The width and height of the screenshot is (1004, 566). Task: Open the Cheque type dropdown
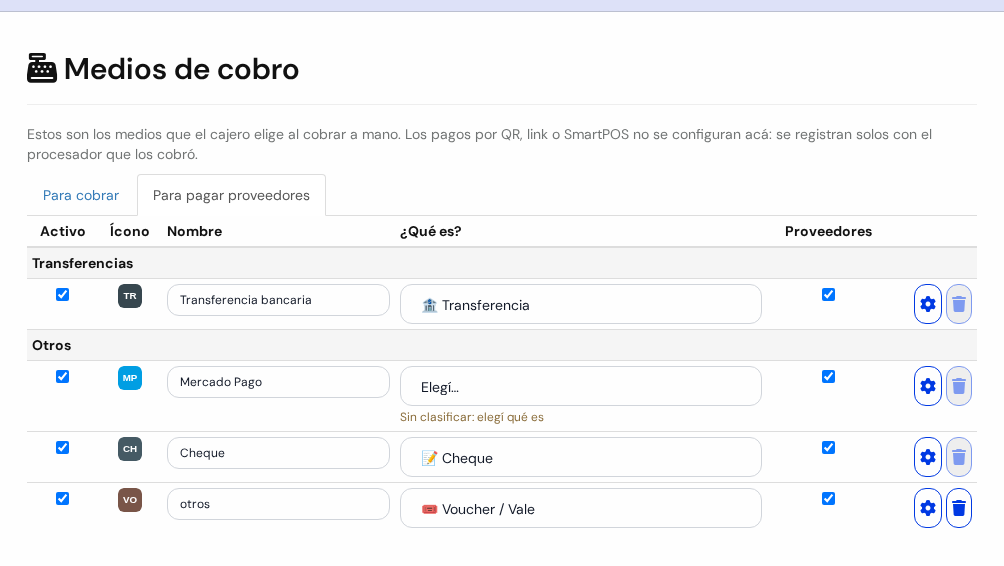tap(581, 457)
